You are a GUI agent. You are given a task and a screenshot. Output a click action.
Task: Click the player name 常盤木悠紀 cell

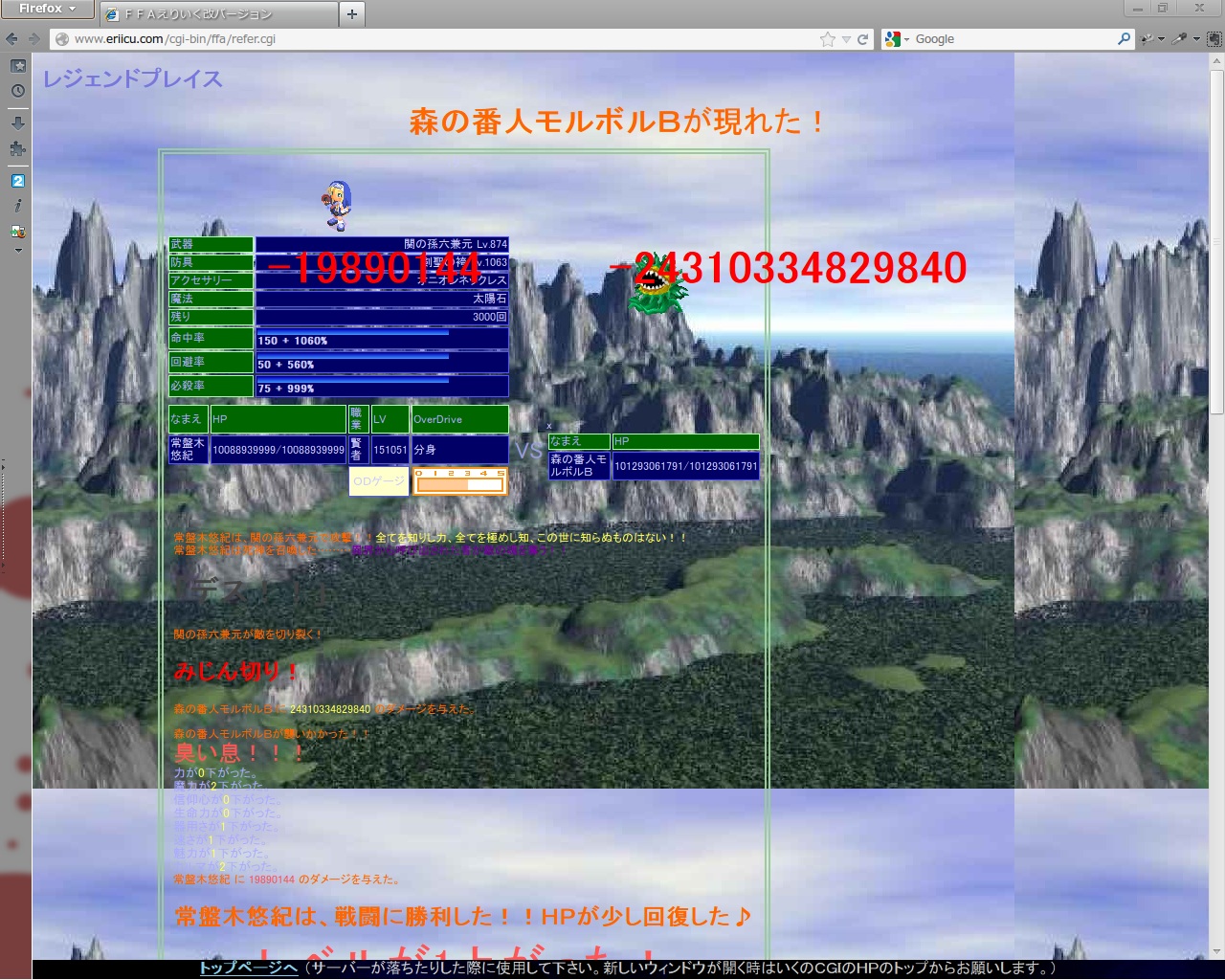pyautogui.click(x=189, y=450)
